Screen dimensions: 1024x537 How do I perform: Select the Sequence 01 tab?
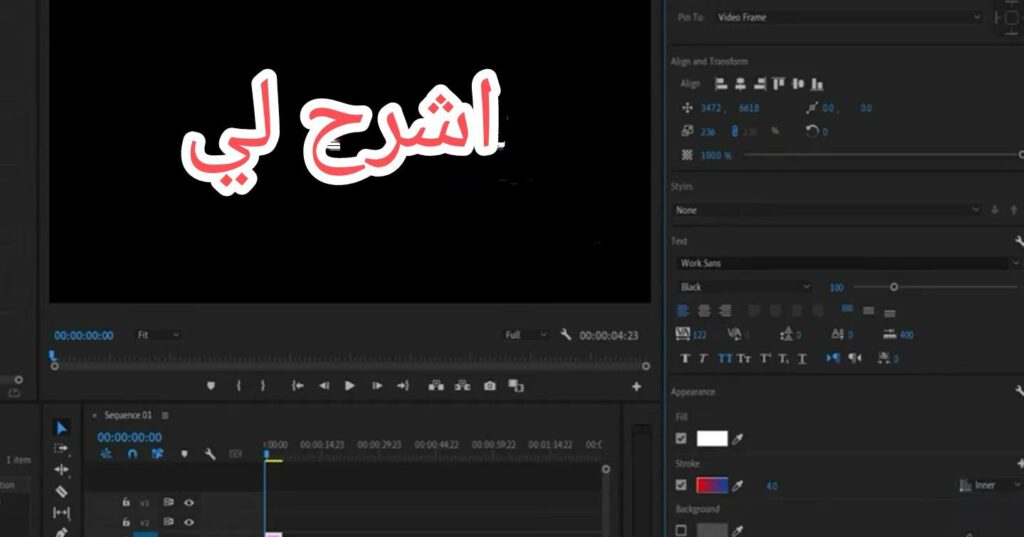[x=128, y=415]
